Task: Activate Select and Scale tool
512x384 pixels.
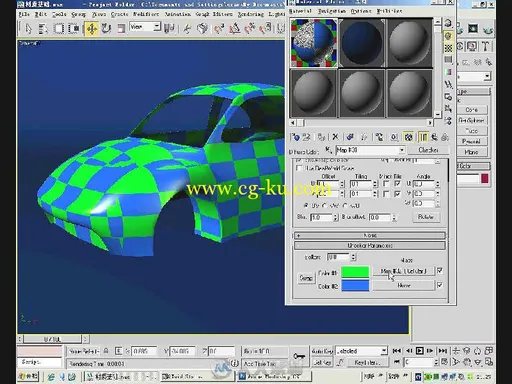Action: [121, 29]
